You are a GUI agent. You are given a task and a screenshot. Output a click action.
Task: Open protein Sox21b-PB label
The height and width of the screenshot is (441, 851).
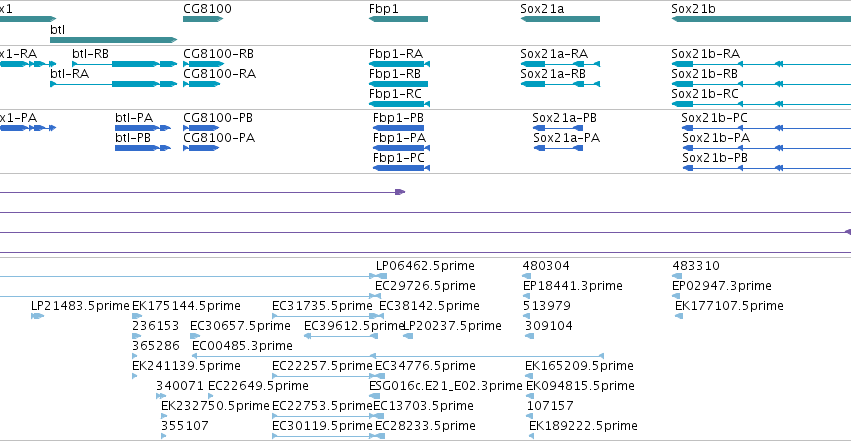[x=715, y=158]
